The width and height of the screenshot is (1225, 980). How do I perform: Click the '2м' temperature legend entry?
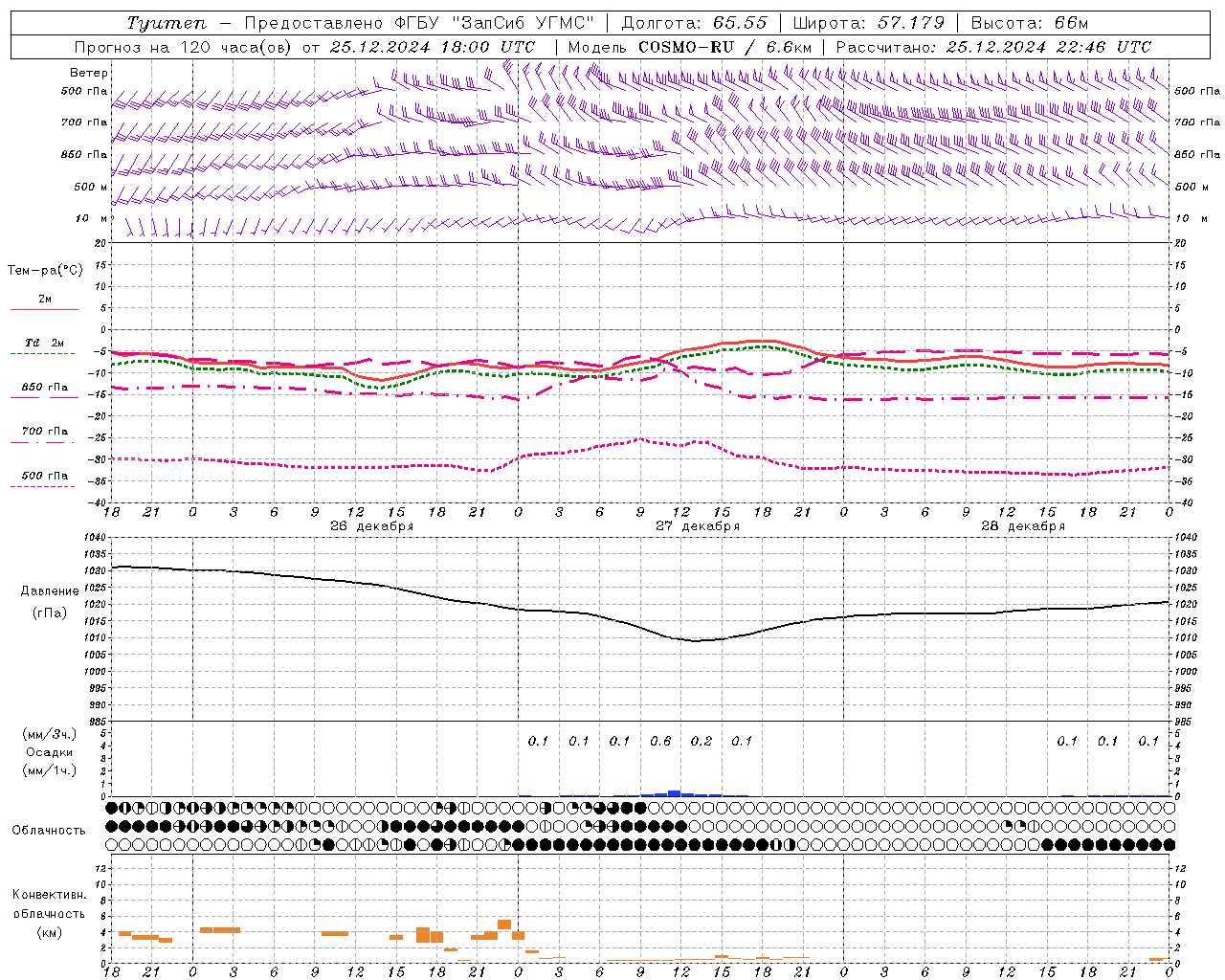pos(45,299)
